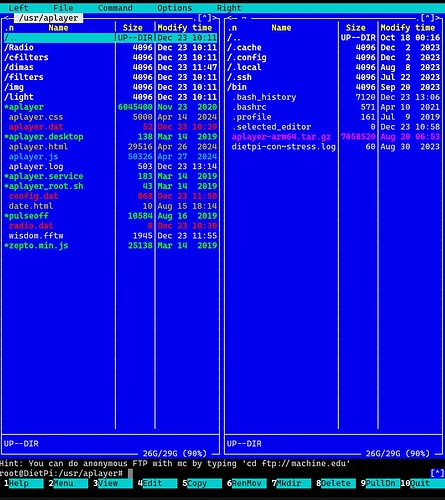Select the /.local directory in right panel

(x=333, y=67)
